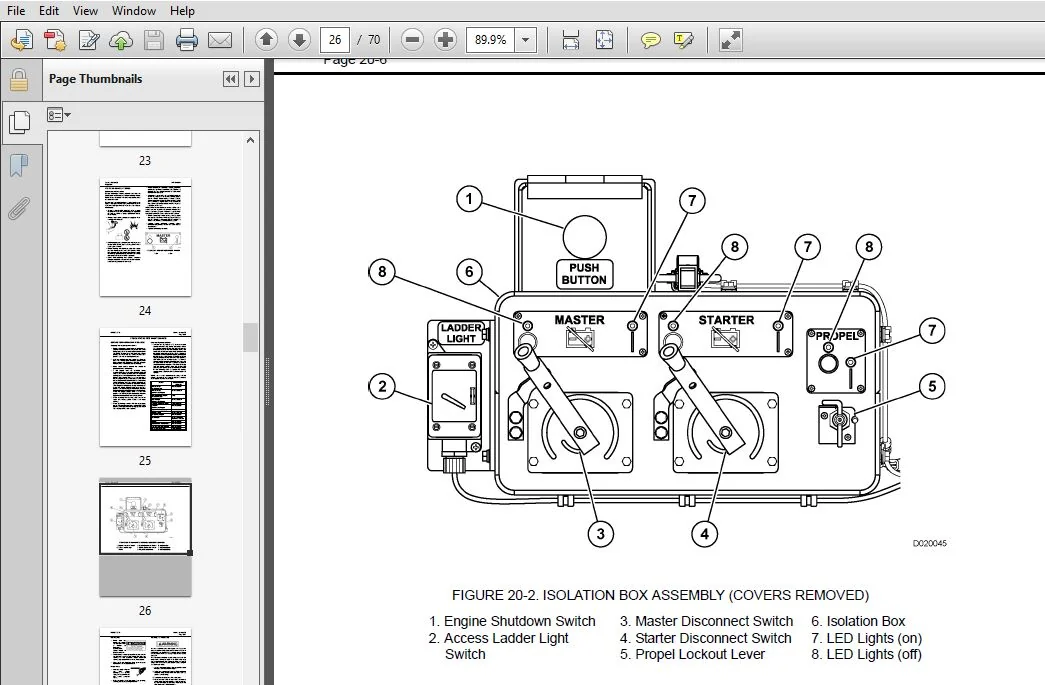Image resolution: width=1045 pixels, height=685 pixels.
Task: Select page 24 thumbnail
Action: 145,237
